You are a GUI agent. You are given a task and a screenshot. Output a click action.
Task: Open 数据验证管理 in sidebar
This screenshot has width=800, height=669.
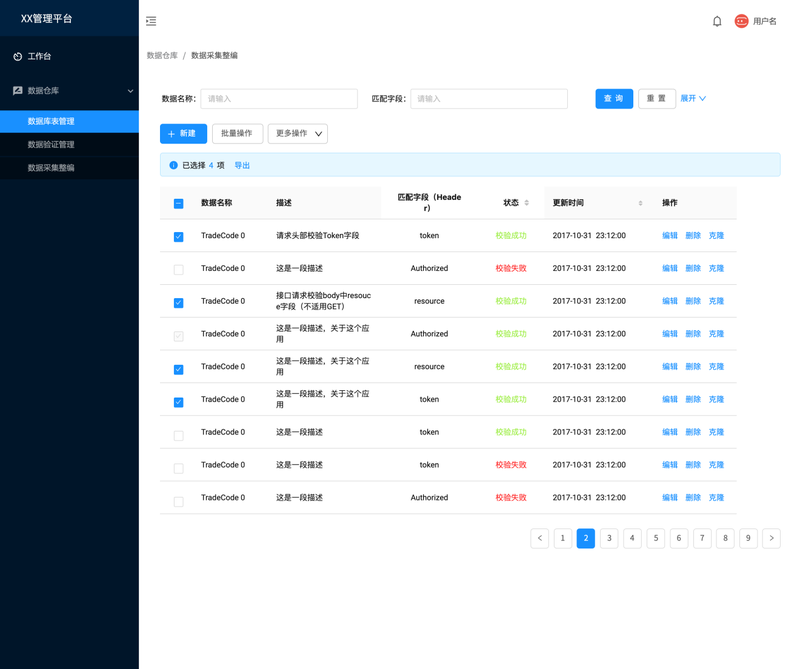pyautogui.click(x=51, y=145)
